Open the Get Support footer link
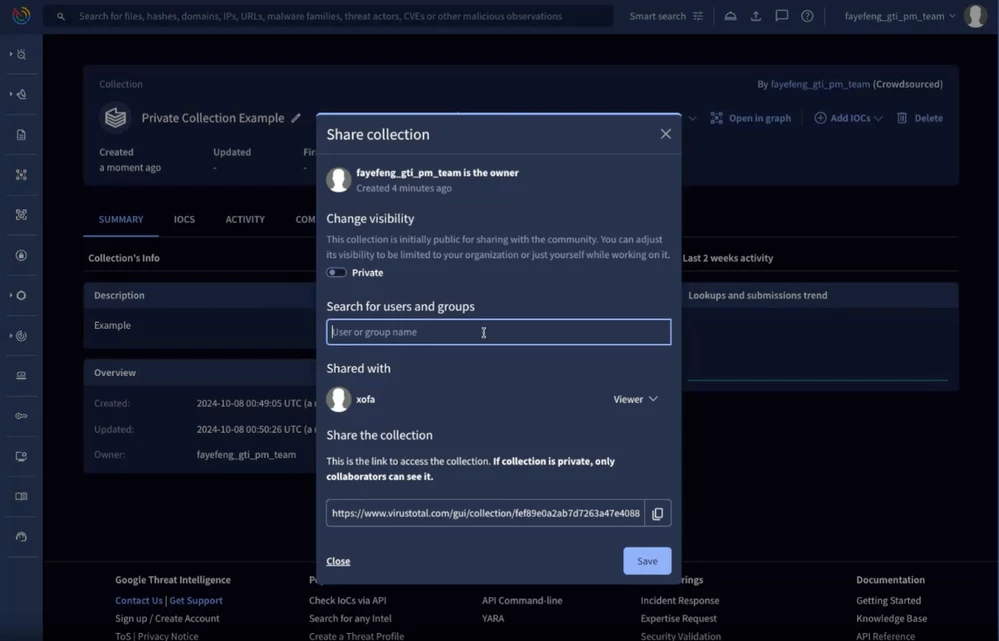 tap(196, 600)
